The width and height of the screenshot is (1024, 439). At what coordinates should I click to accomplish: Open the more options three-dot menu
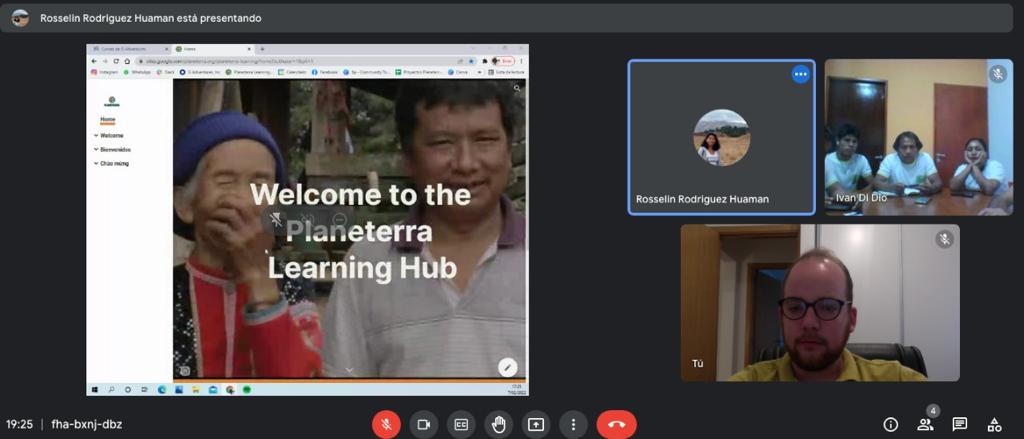click(x=573, y=425)
